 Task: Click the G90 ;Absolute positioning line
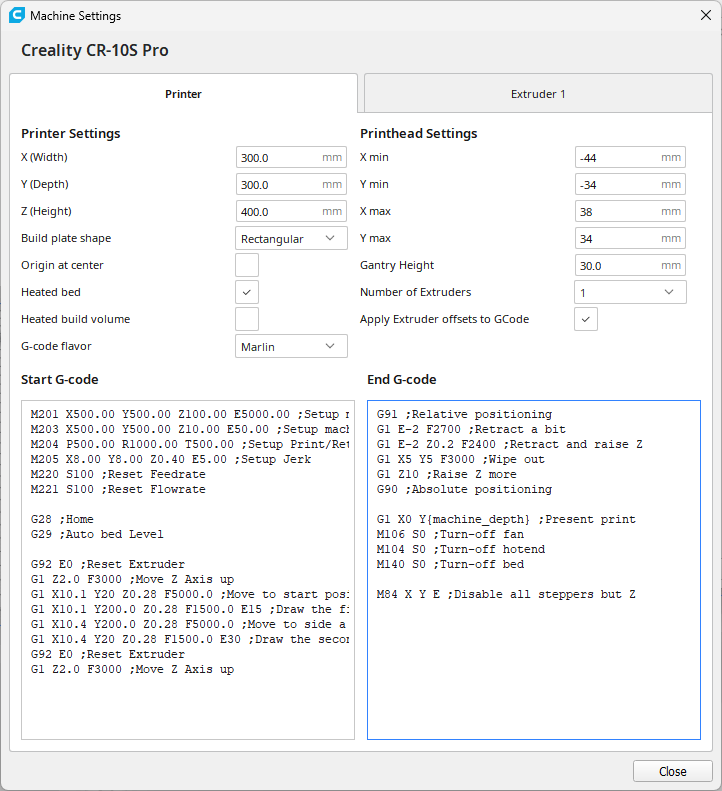(464, 489)
